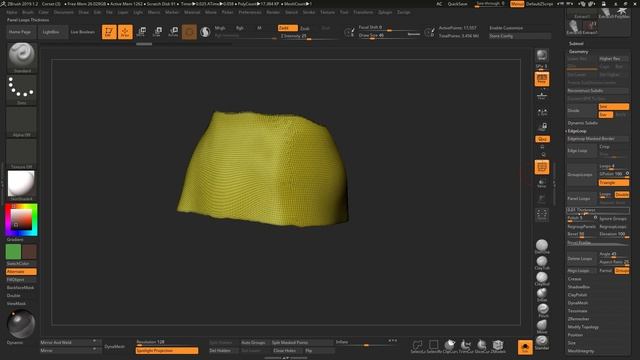Click the green main color swatch
The width and height of the screenshot is (640, 360).
pyautogui.click(x=13, y=251)
